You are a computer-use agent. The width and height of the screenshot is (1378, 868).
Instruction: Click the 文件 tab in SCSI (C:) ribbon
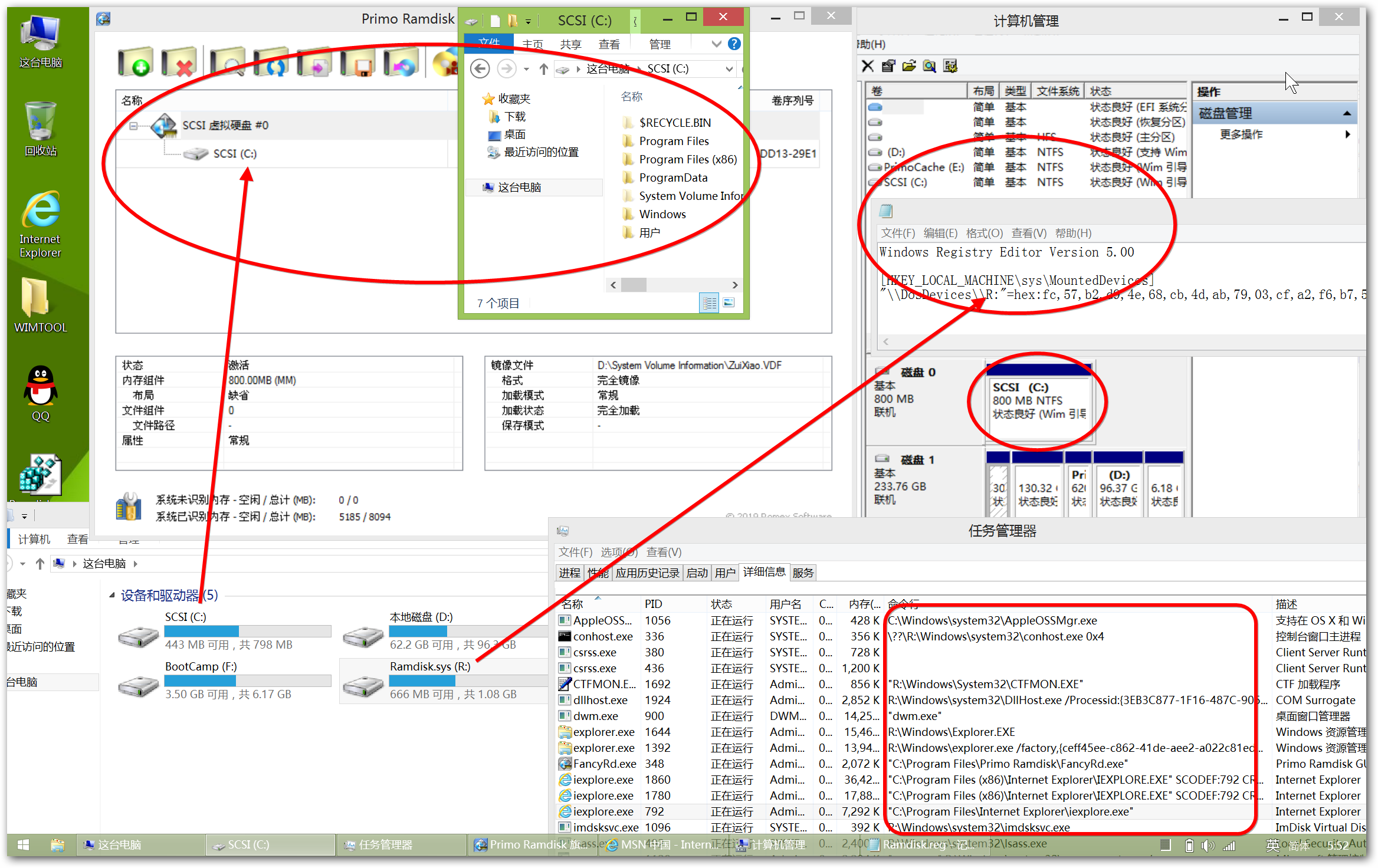click(489, 44)
